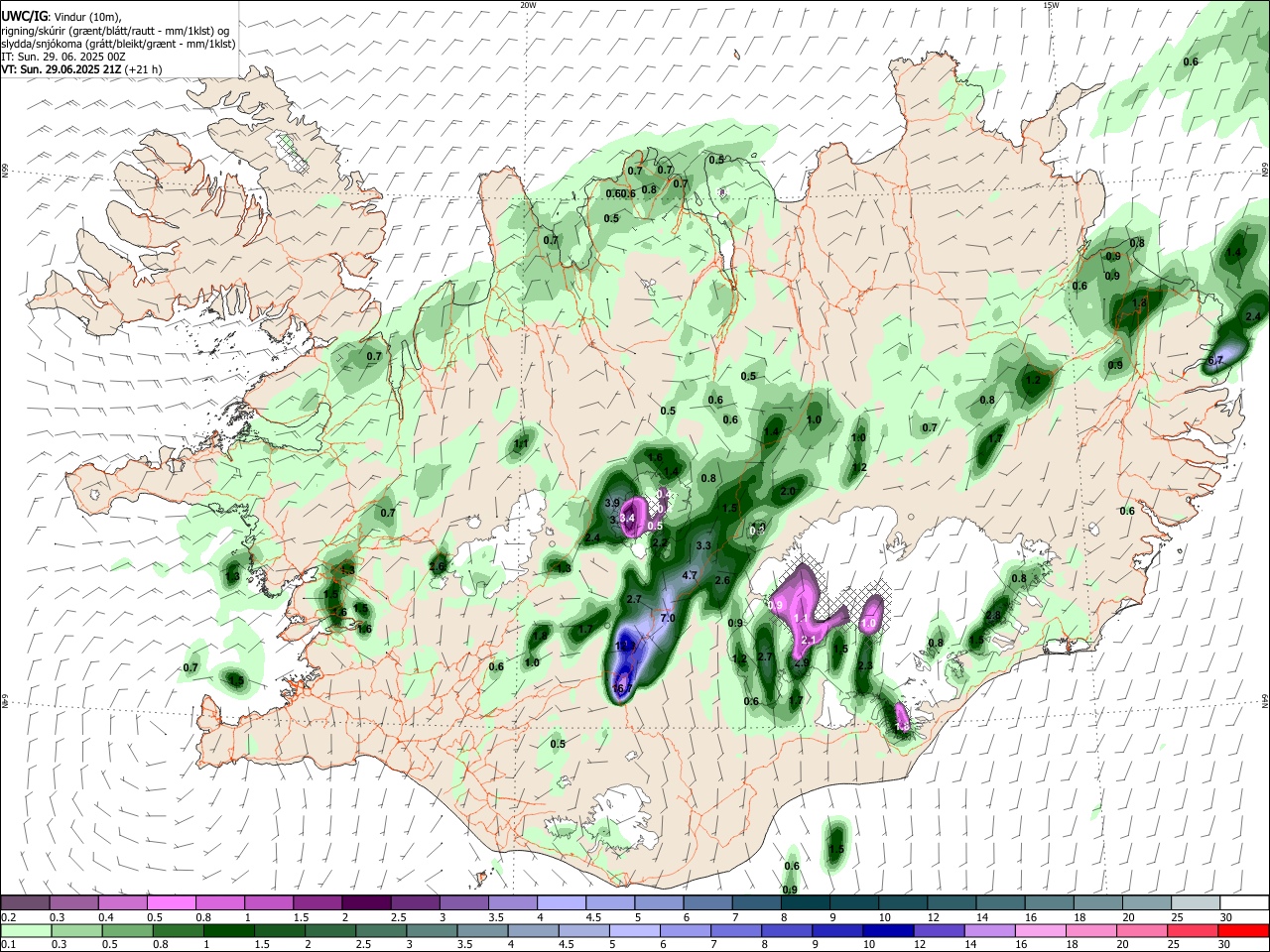This screenshot has height=952, width=1270.
Task: Pick the darkest purple snow swatch labeled 2
Action: coord(366,902)
